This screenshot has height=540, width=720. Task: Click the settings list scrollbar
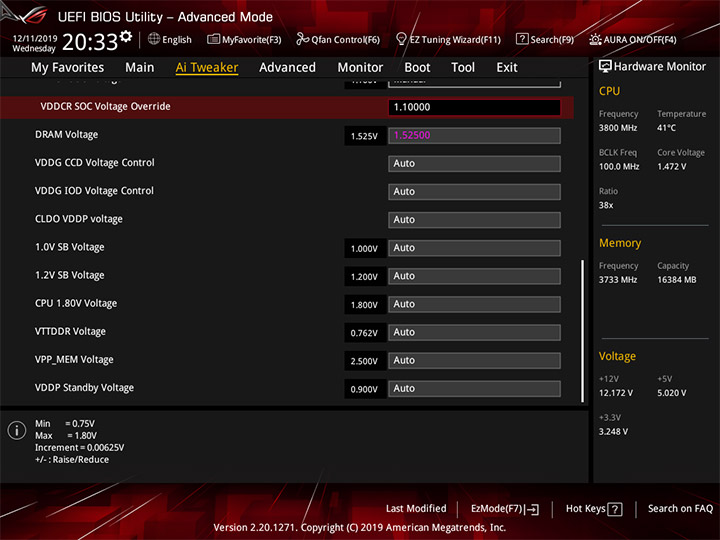[583, 331]
